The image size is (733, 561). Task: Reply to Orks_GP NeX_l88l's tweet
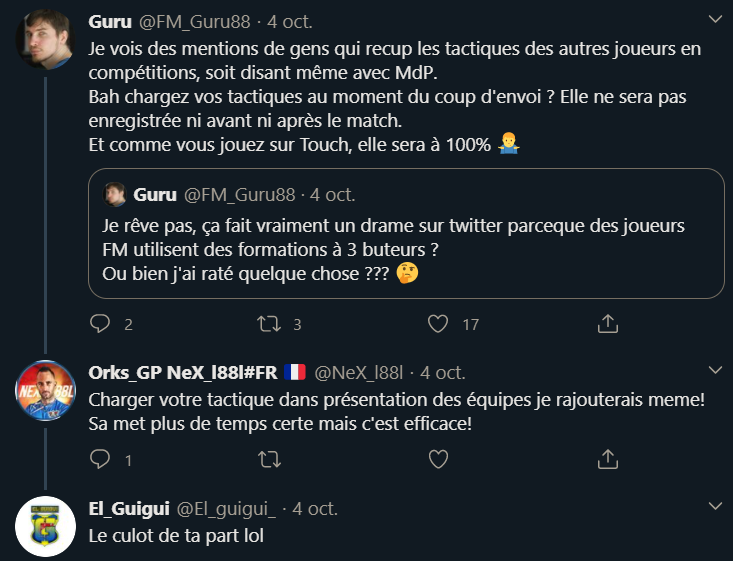coord(100,459)
